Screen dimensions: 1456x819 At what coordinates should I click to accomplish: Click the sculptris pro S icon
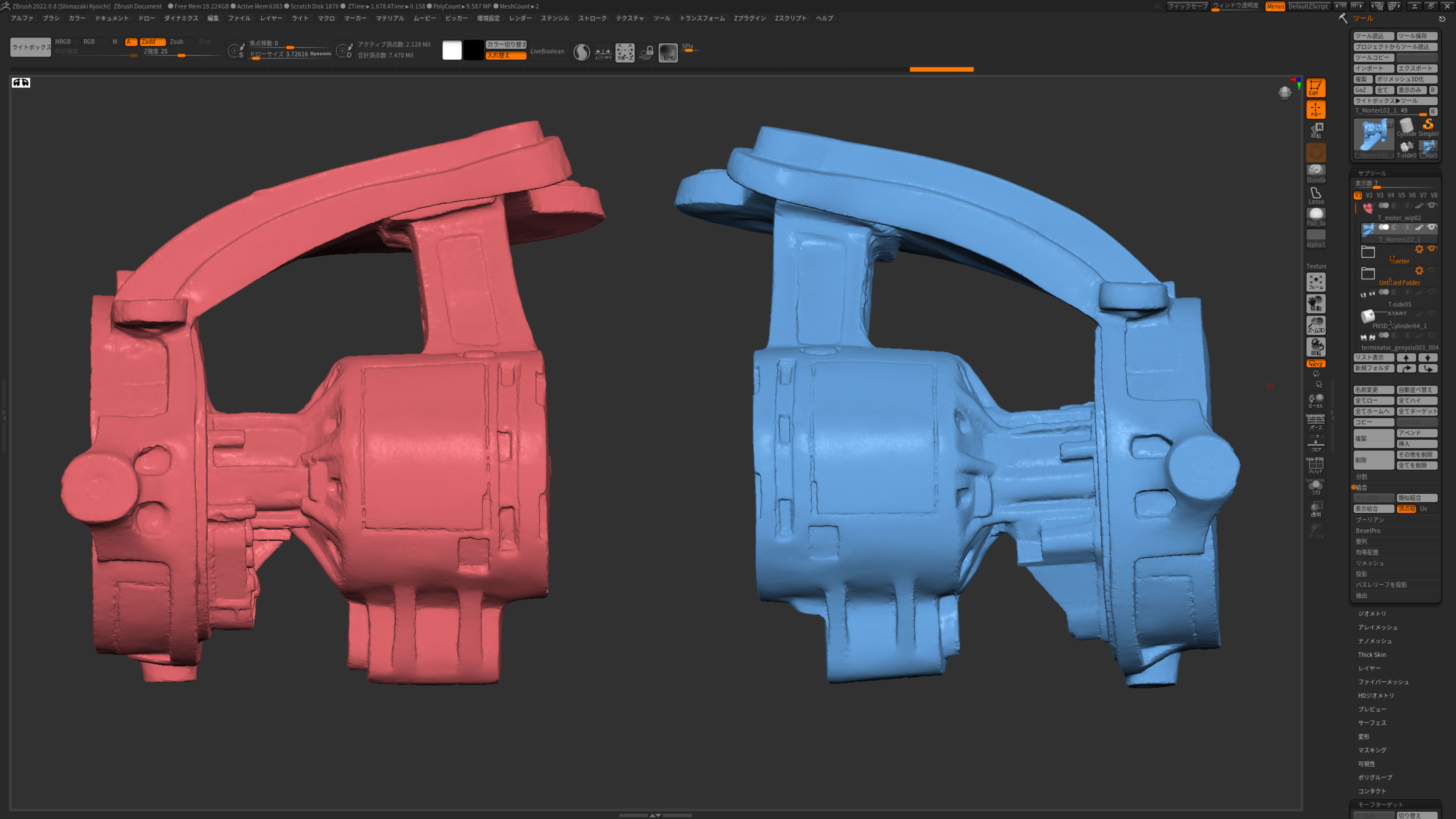click(x=582, y=53)
